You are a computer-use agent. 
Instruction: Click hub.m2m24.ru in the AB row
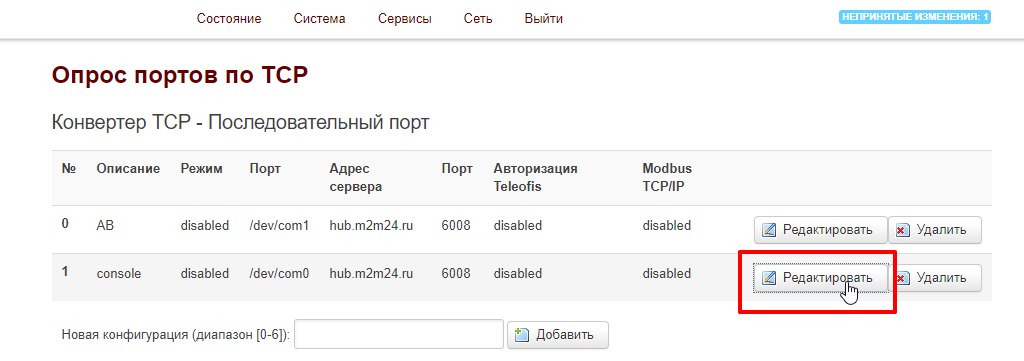point(372,226)
